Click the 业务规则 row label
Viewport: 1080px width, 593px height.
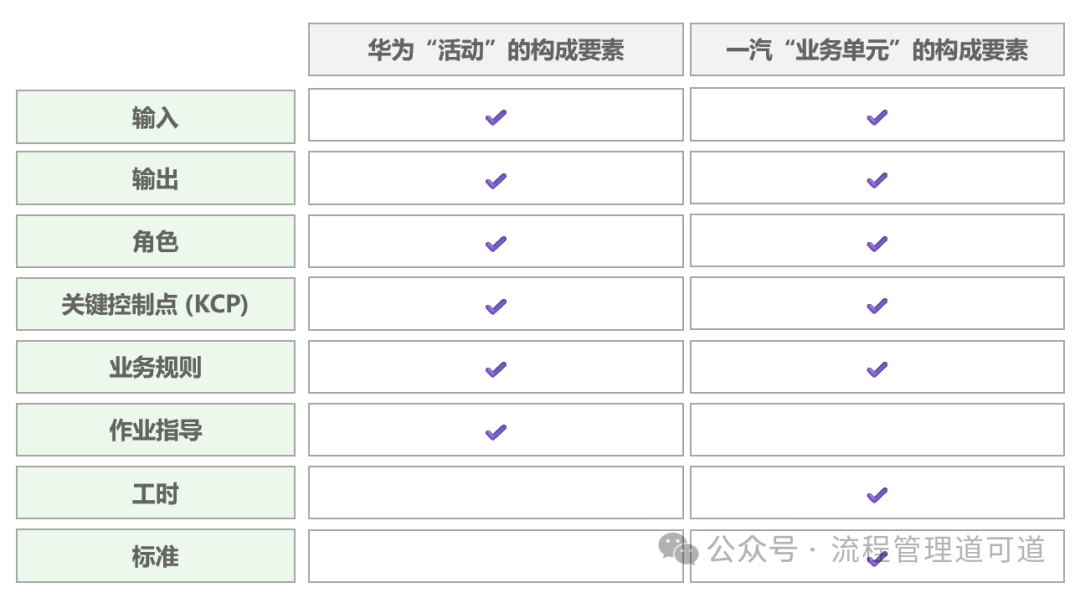tap(155, 368)
